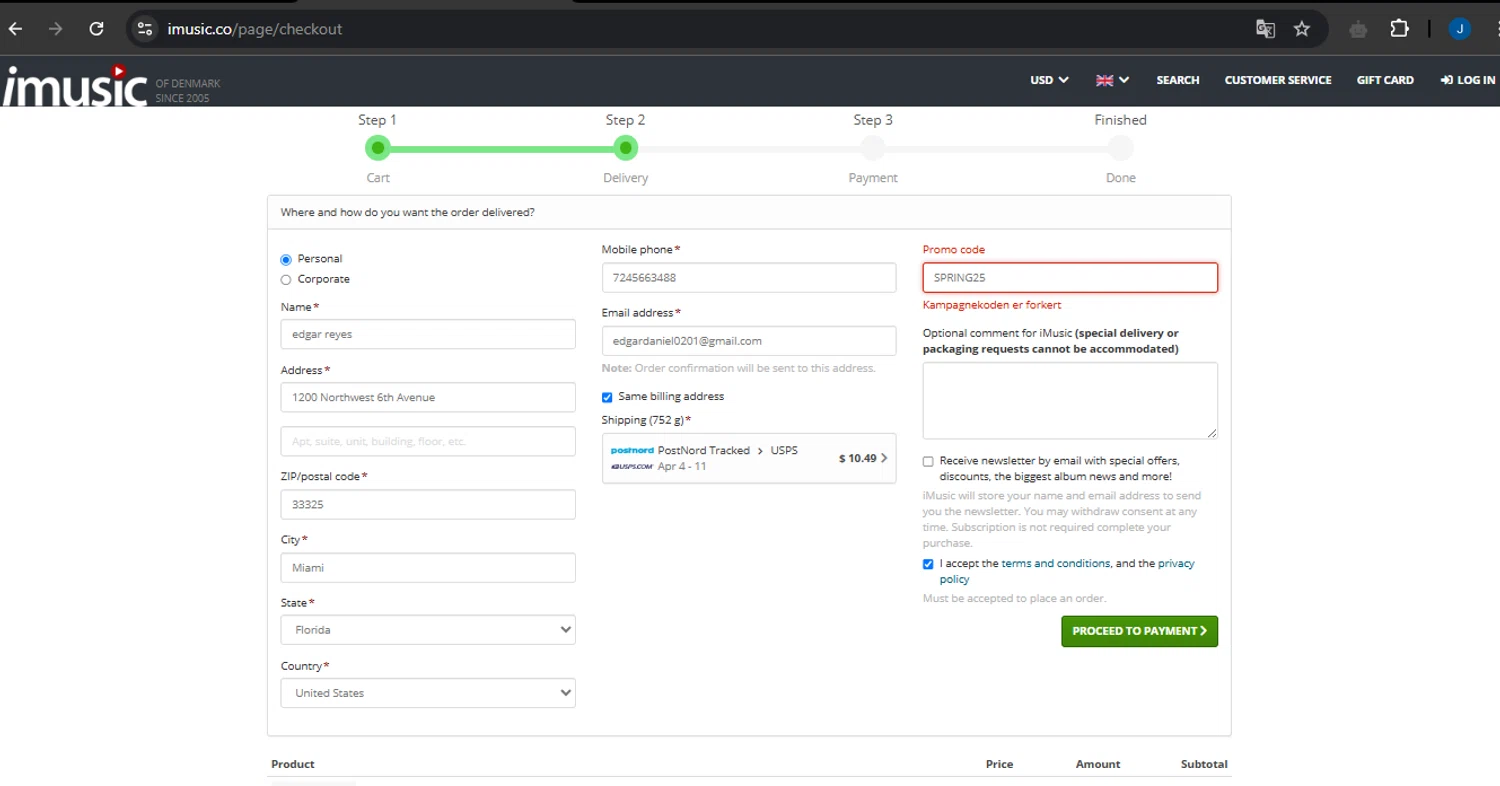Bookmark this page with the star icon
Image resolution: width=1500 pixels, height=786 pixels.
tap(1301, 29)
